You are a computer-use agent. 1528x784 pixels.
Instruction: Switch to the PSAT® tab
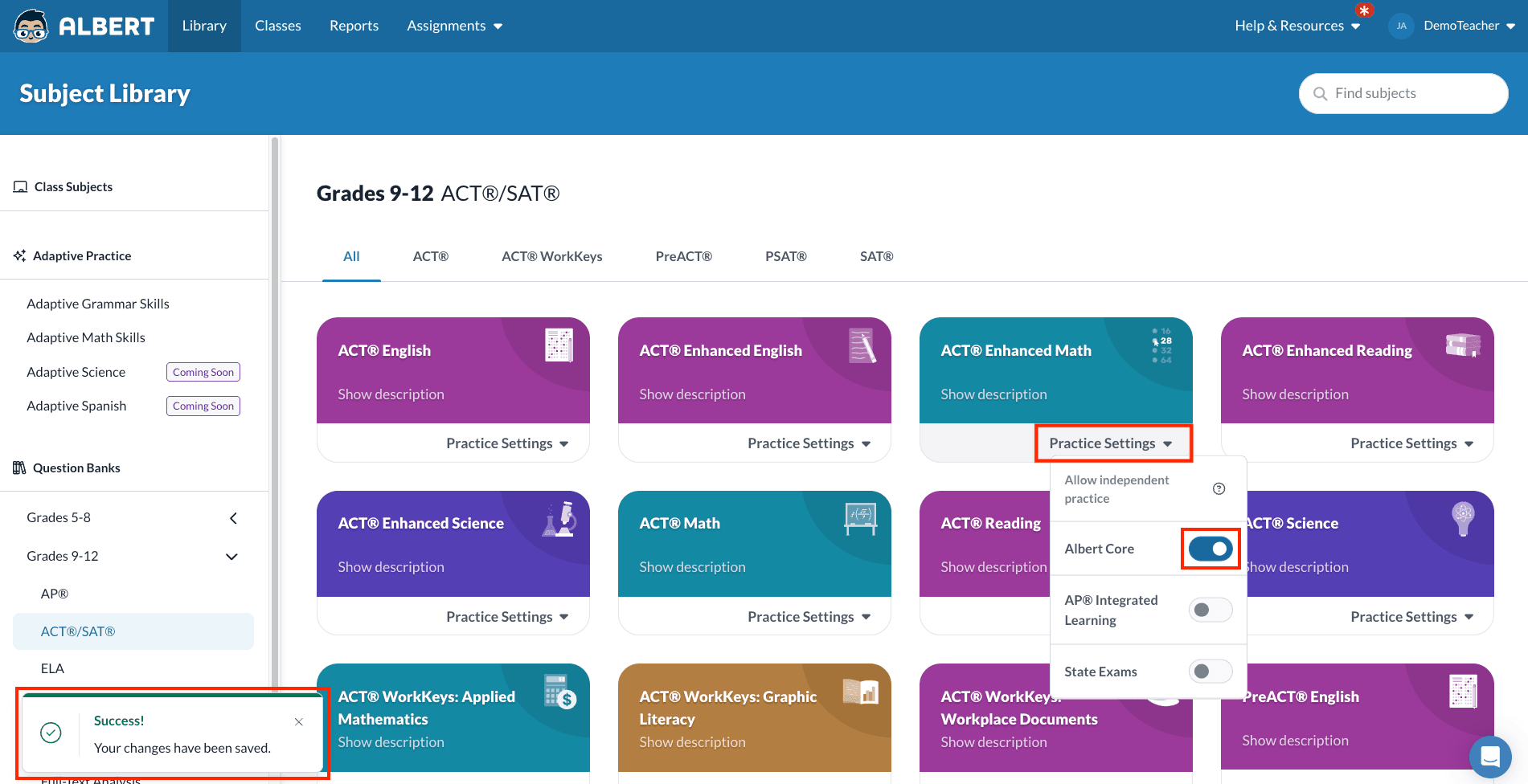point(786,257)
